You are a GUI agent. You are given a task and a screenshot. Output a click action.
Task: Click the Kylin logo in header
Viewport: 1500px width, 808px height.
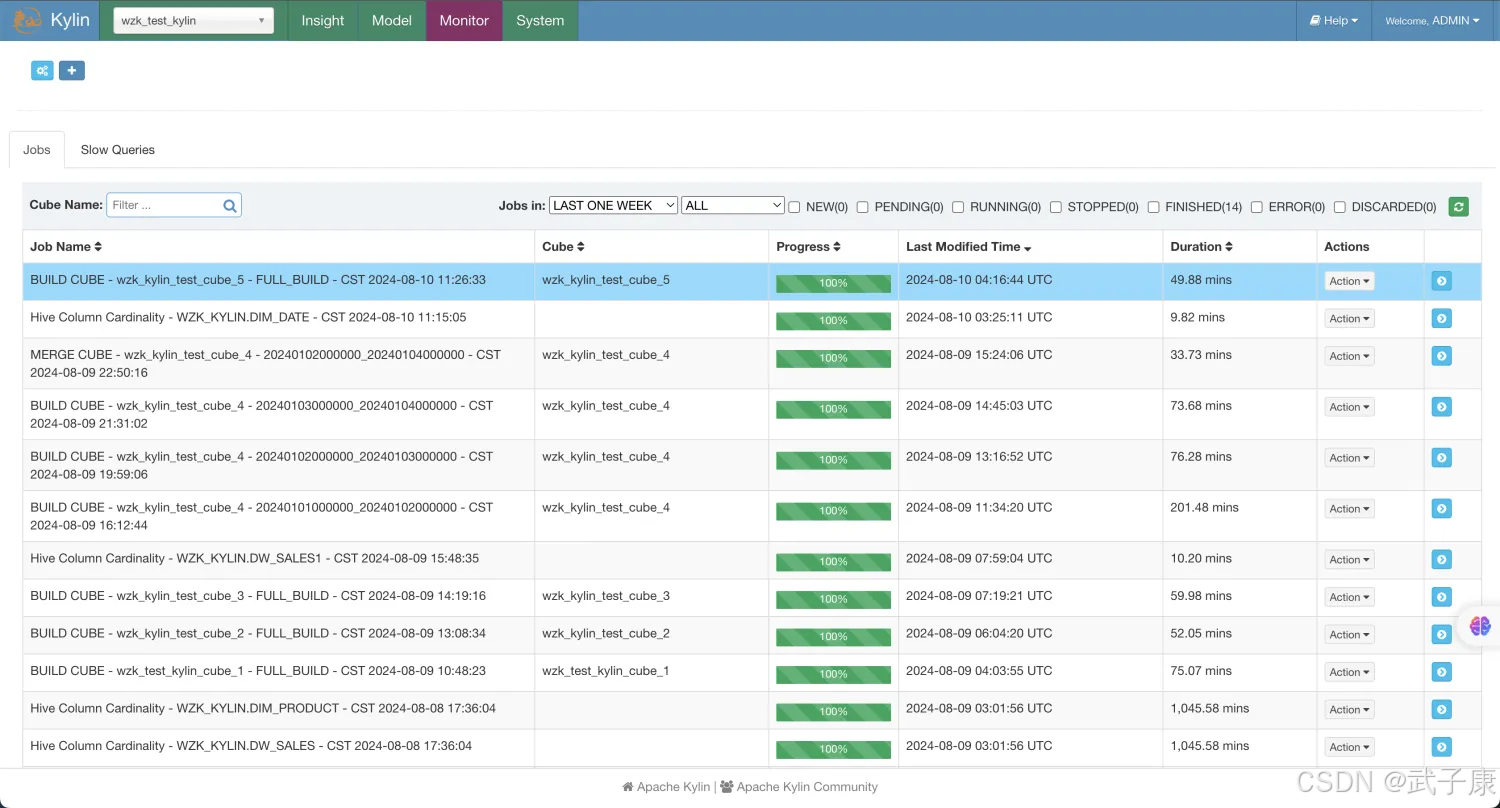coord(28,20)
